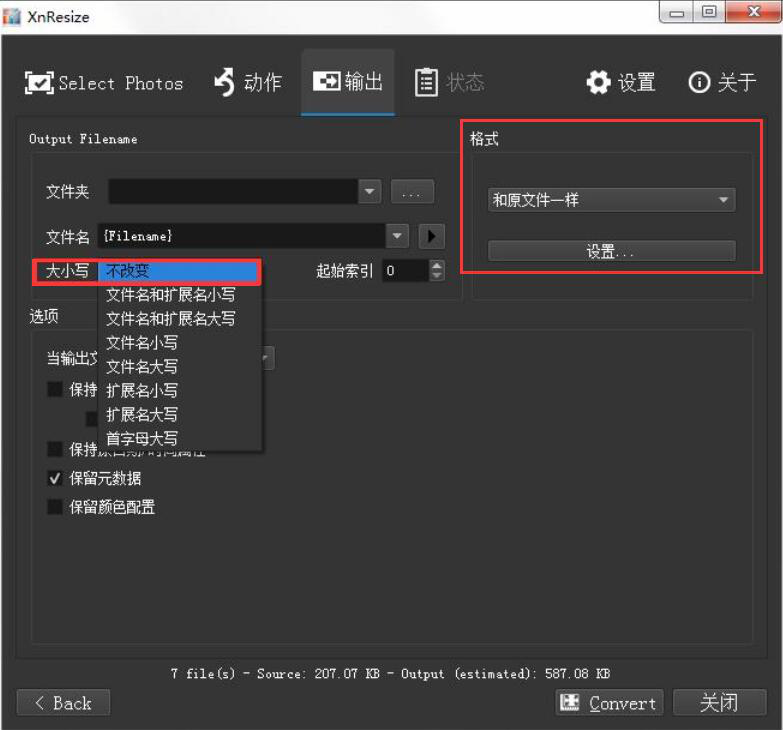Screen dimensions: 783x730
Task: Expand the 文件名 template dropdown
Action: coord(397,236)
